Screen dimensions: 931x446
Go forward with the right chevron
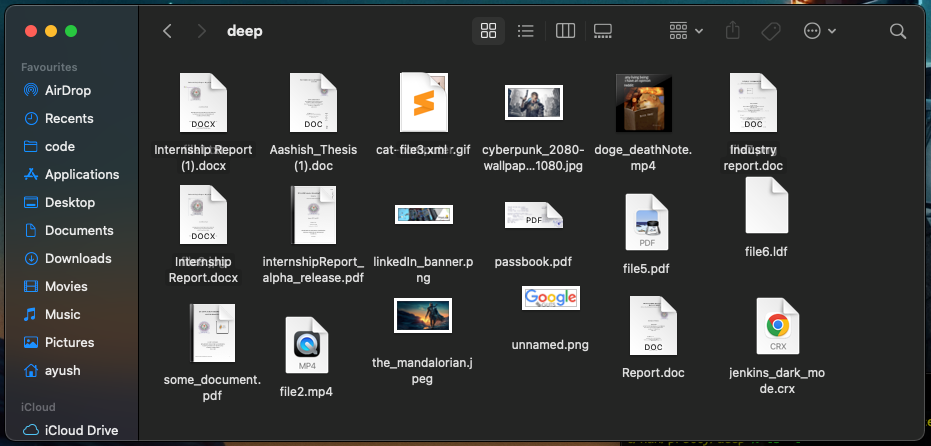pyautogui.click(x=201, y=31)
